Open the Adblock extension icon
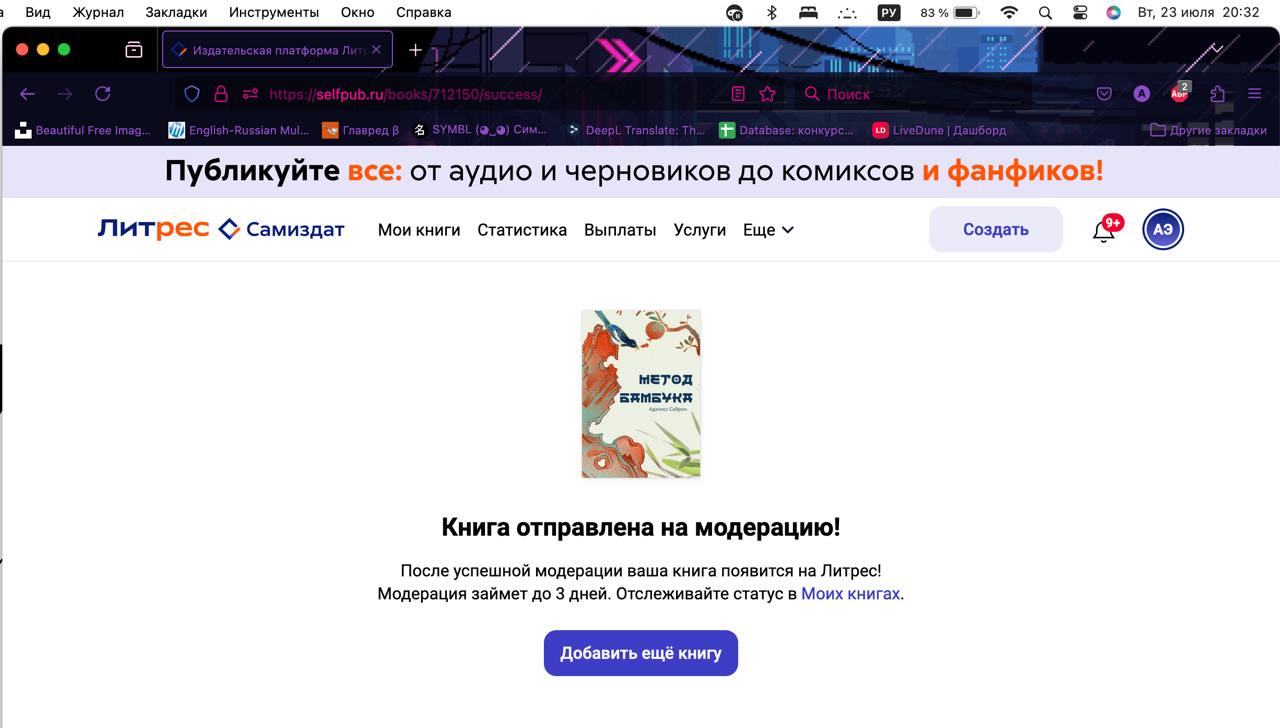The width and height of the screenshot is (1280, 728). coord(1180,93)
